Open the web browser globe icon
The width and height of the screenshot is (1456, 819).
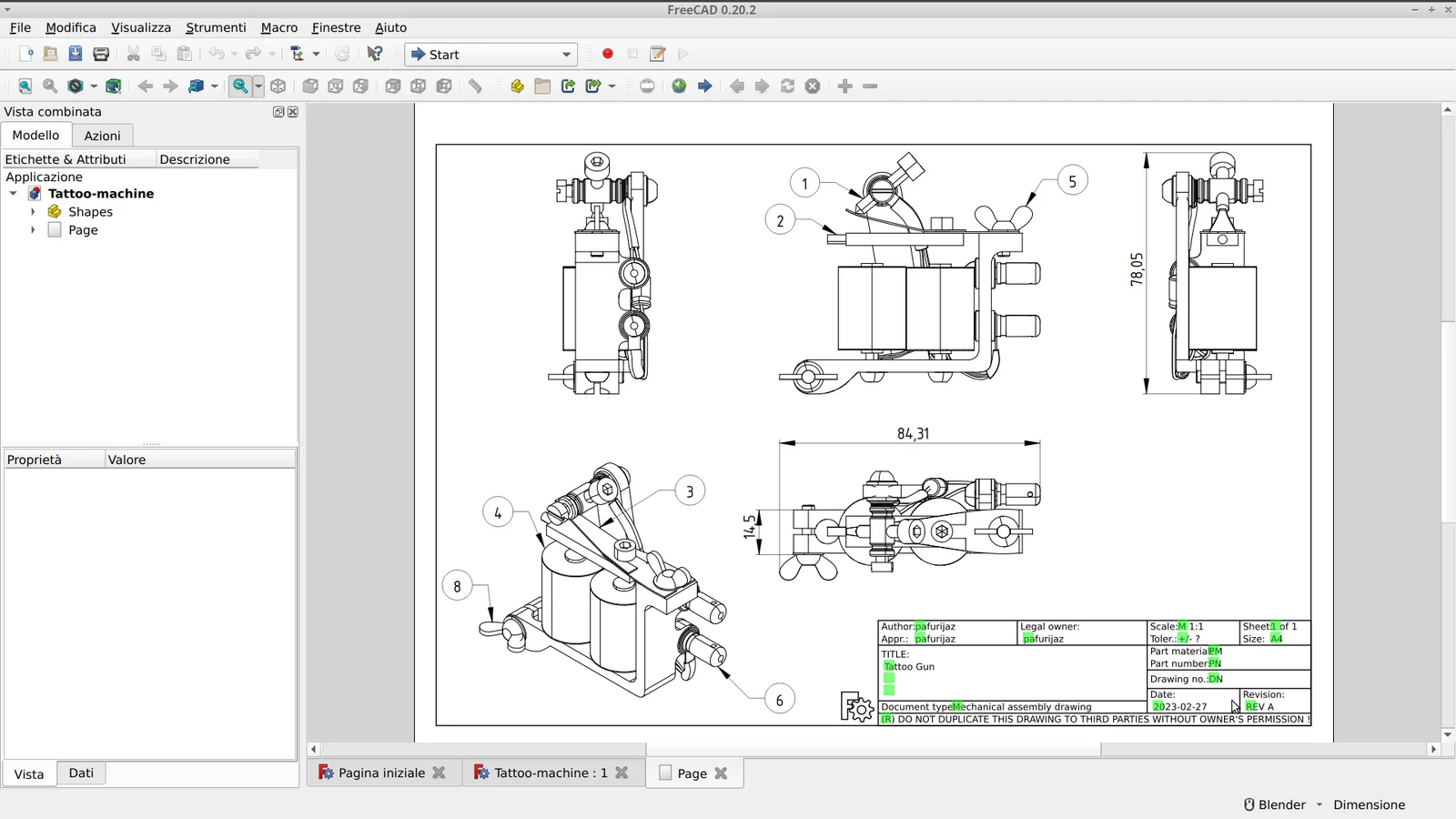tap(678, 86)
